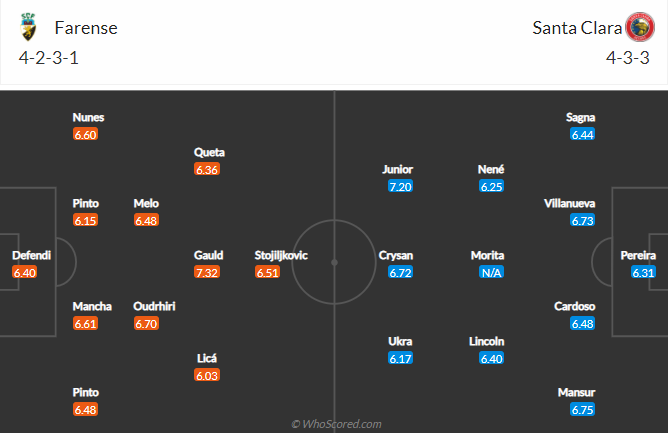Click the Farense club crest icon
This screenshot has height=433, width=668.
click(x=29, y=27)
